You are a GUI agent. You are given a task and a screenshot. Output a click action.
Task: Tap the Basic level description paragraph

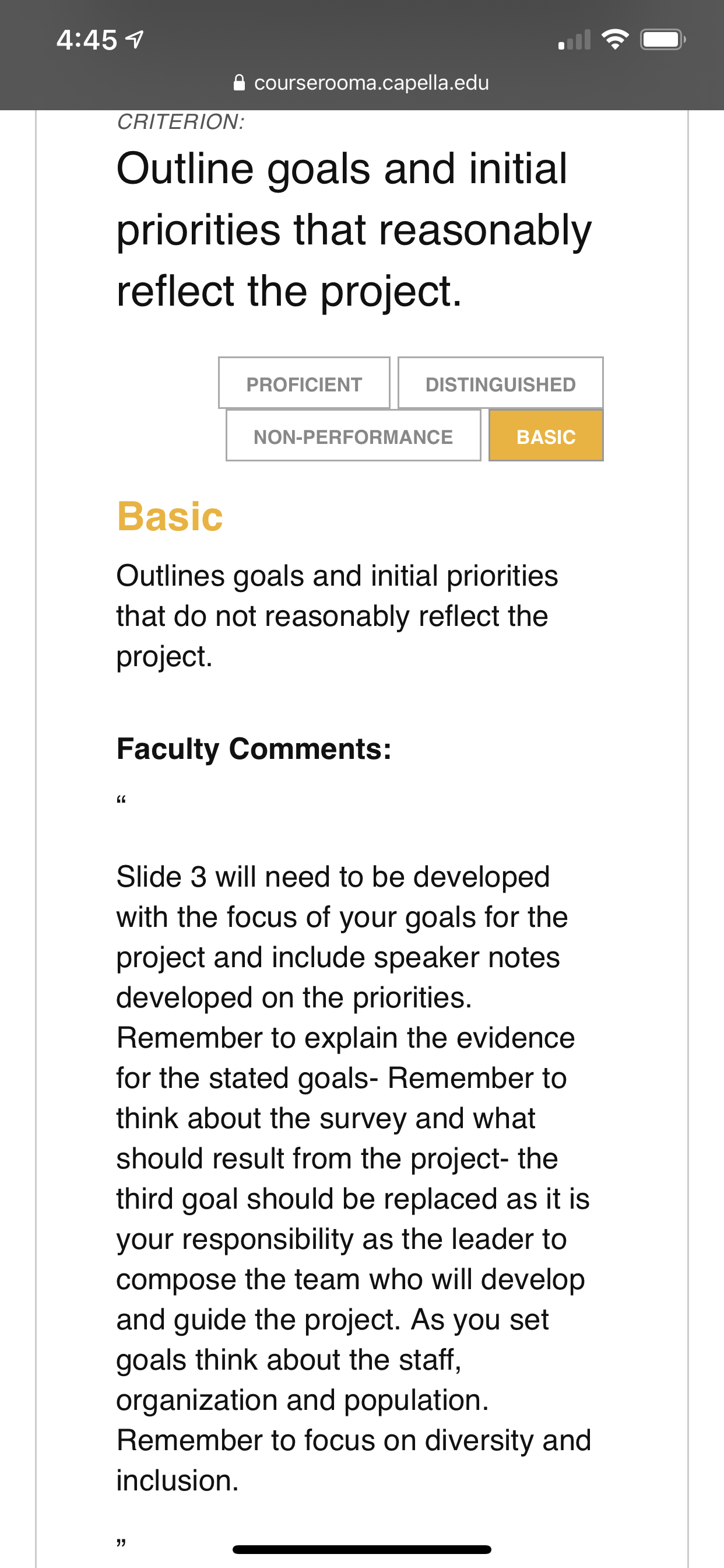pyautogui.click(x=337, y=615)
